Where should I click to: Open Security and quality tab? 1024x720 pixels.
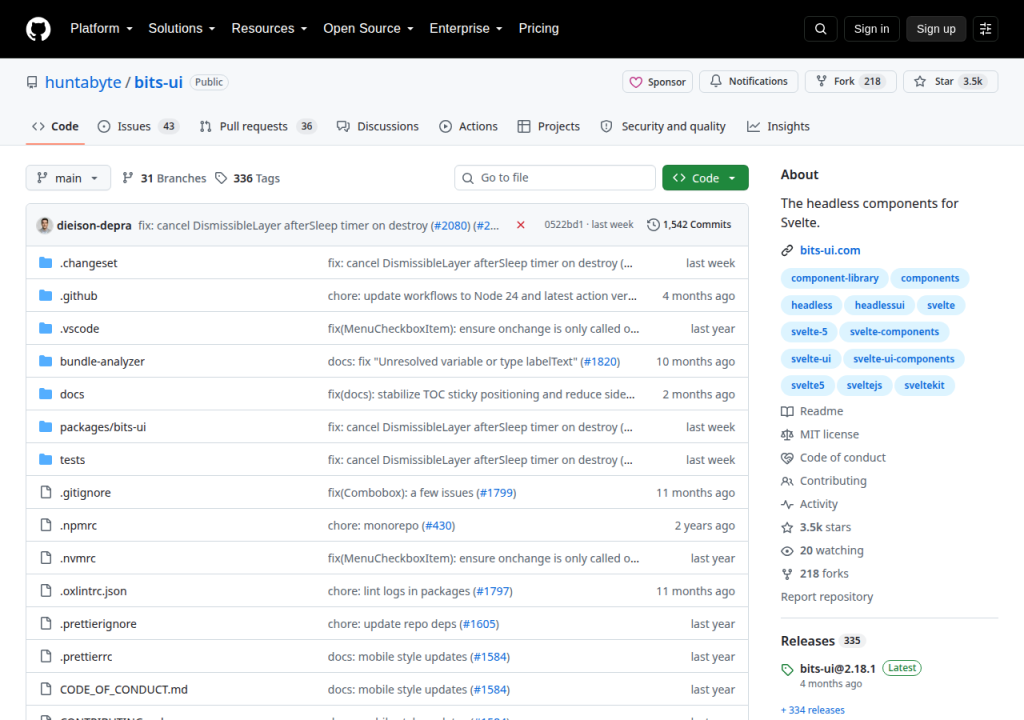point(663,127)
